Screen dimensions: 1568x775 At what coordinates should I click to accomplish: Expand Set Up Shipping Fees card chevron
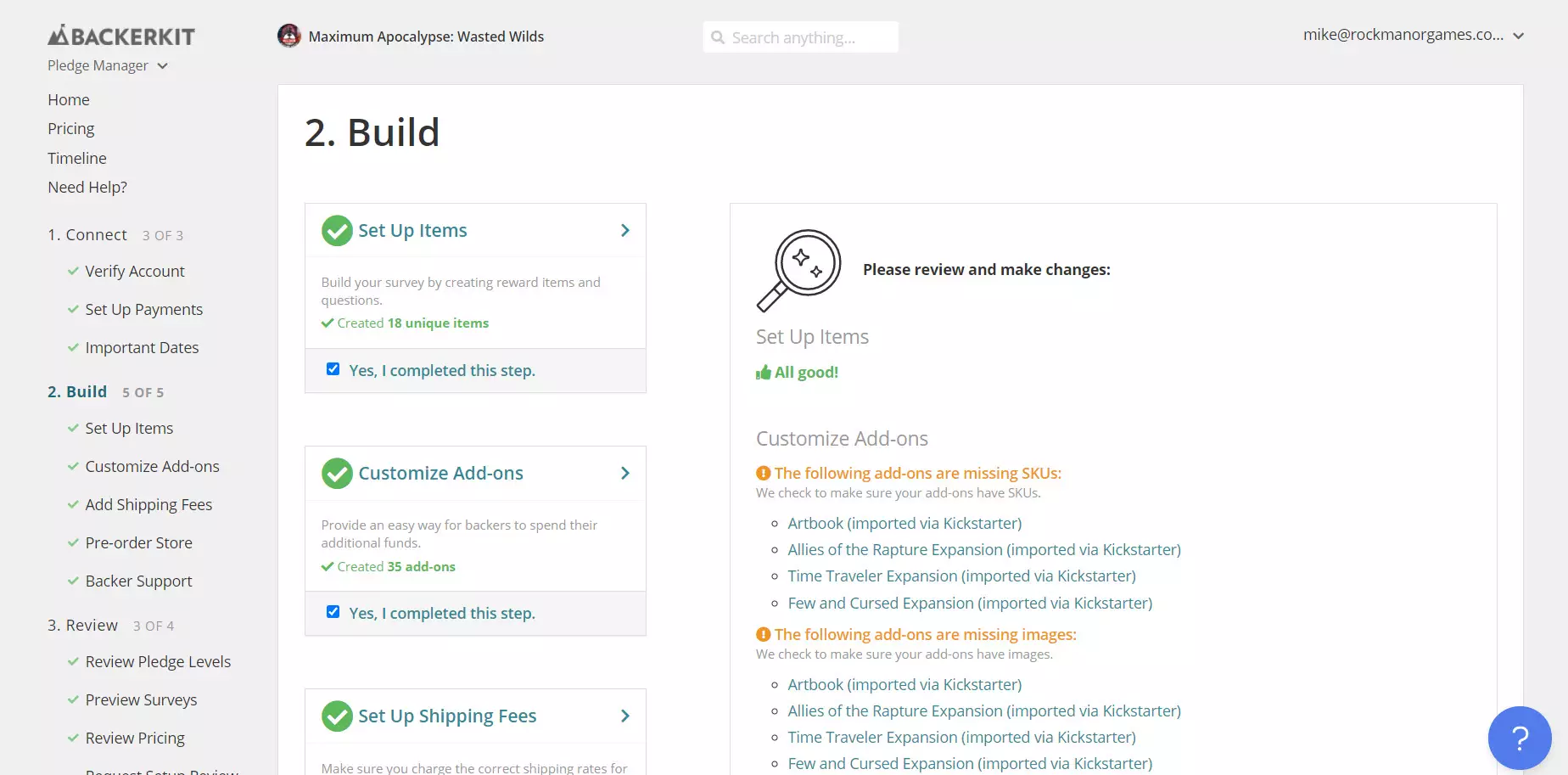(x=625, y=716)
